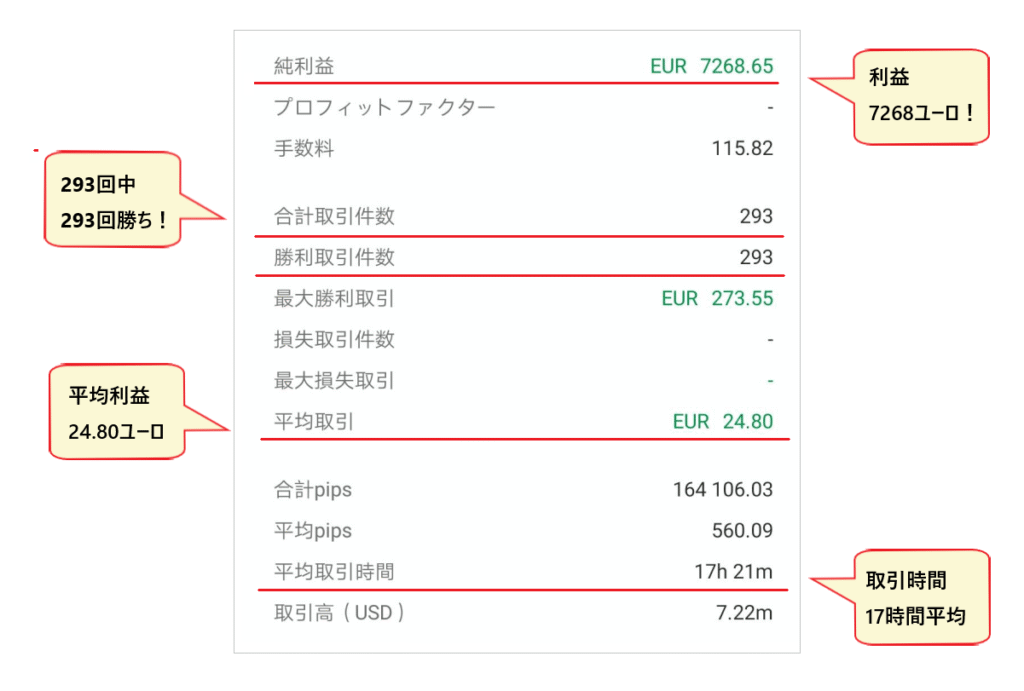Viewport: 1024px width, 691px height.
Task: Click the 最大損失取引 row label
Action: pyautogui.click(x=334, y=381)
